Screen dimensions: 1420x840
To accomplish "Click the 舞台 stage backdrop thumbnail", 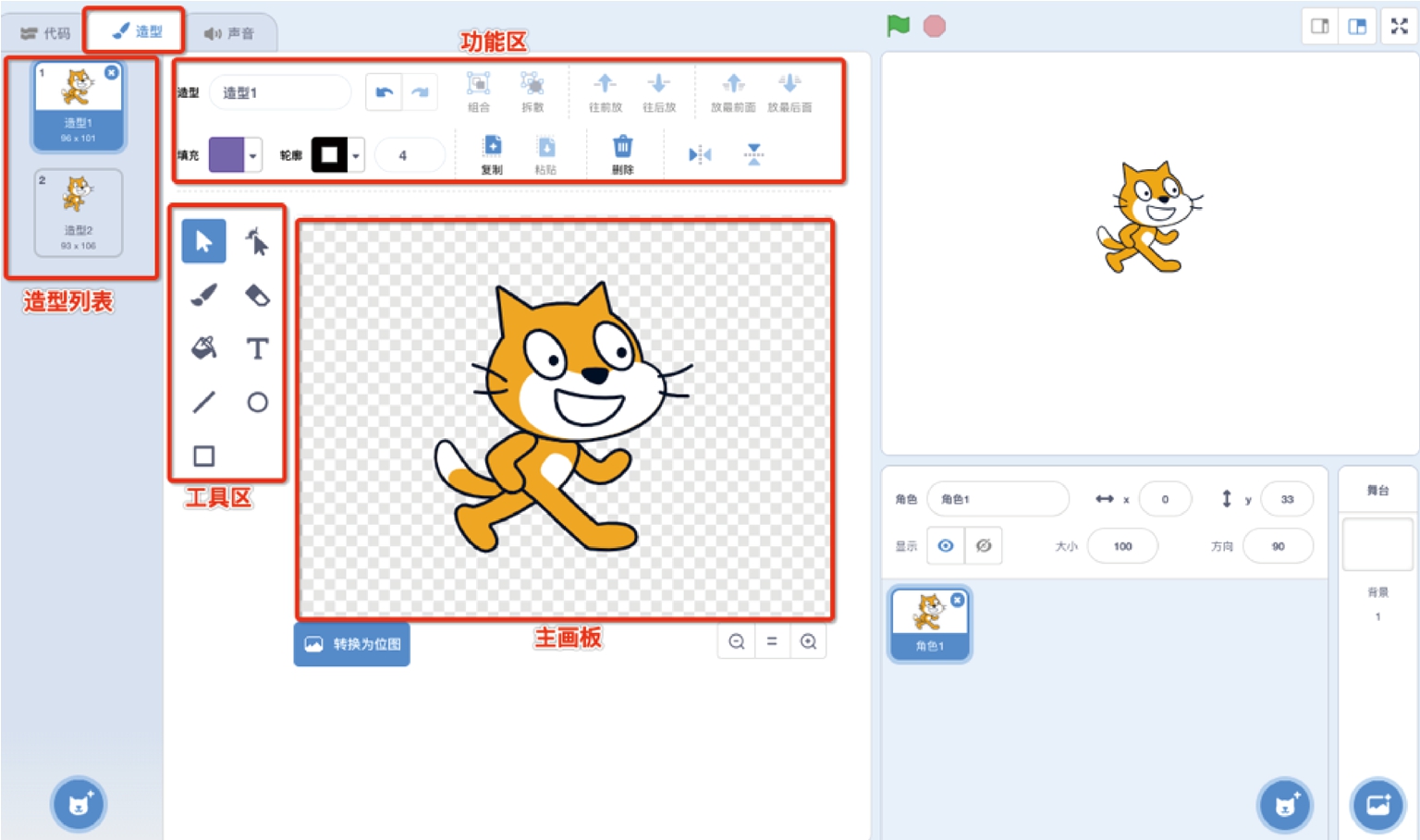I will 1377,544.
